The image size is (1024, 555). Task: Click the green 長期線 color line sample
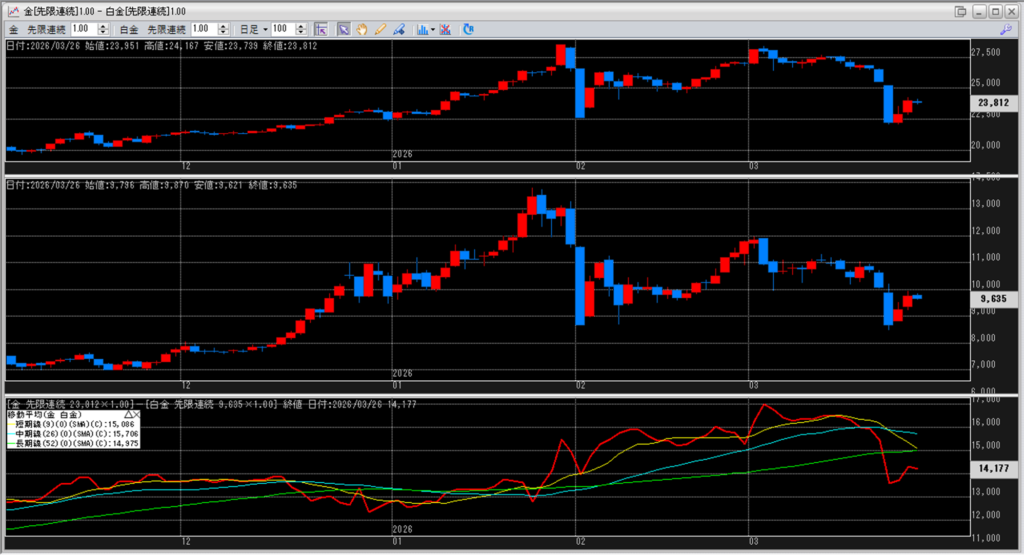(x=11, y=443)
